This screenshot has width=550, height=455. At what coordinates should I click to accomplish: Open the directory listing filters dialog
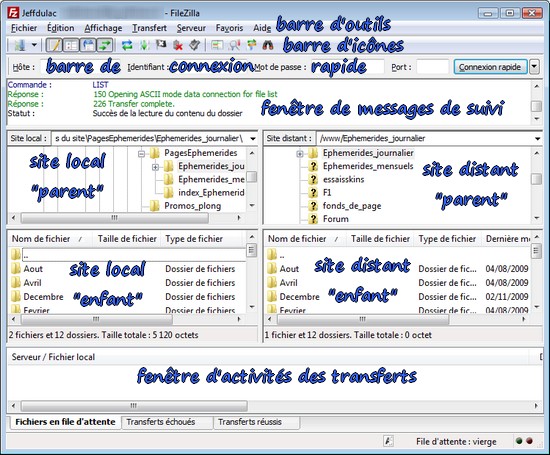(x=217, y=45)
